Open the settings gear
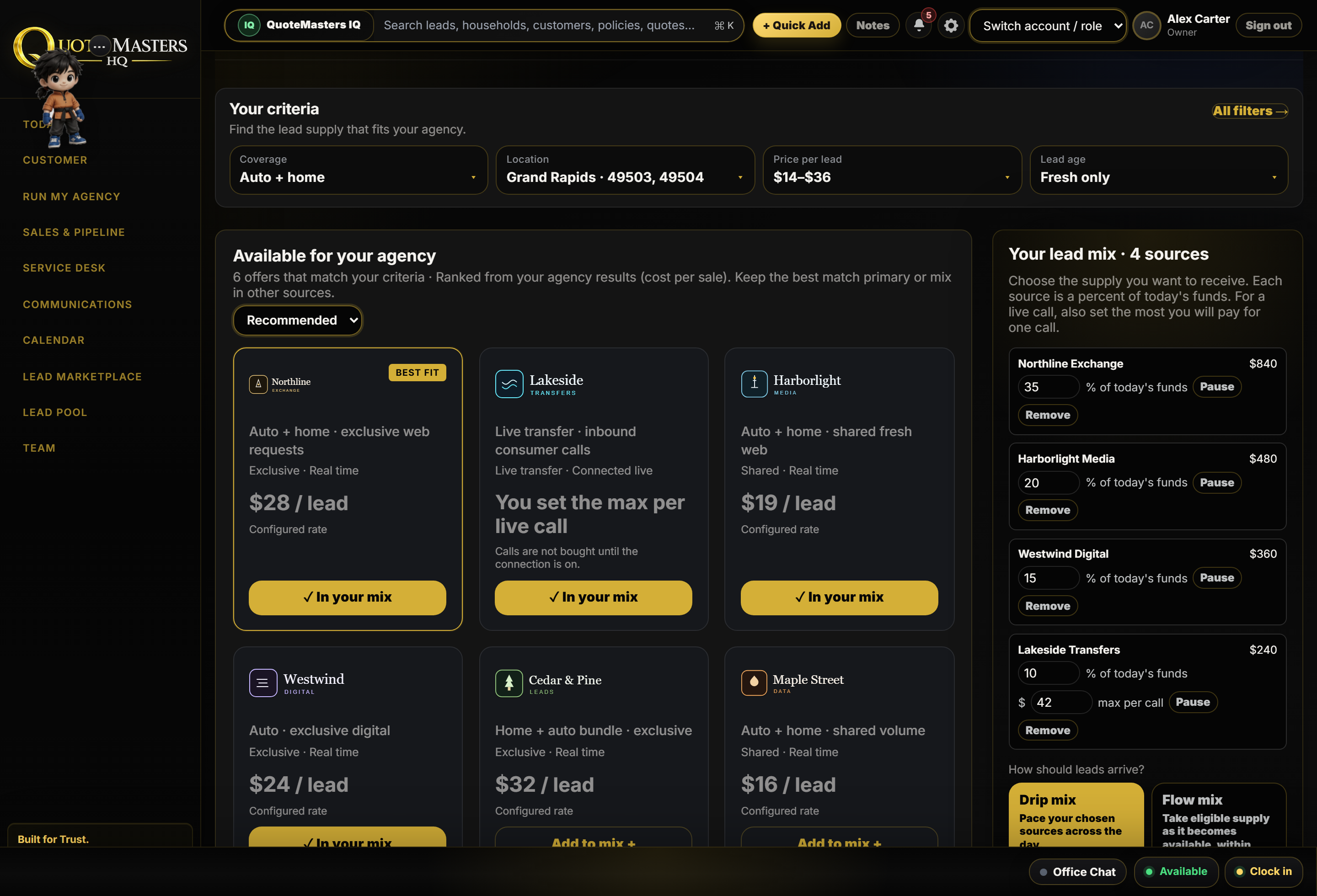 [951, 26]
